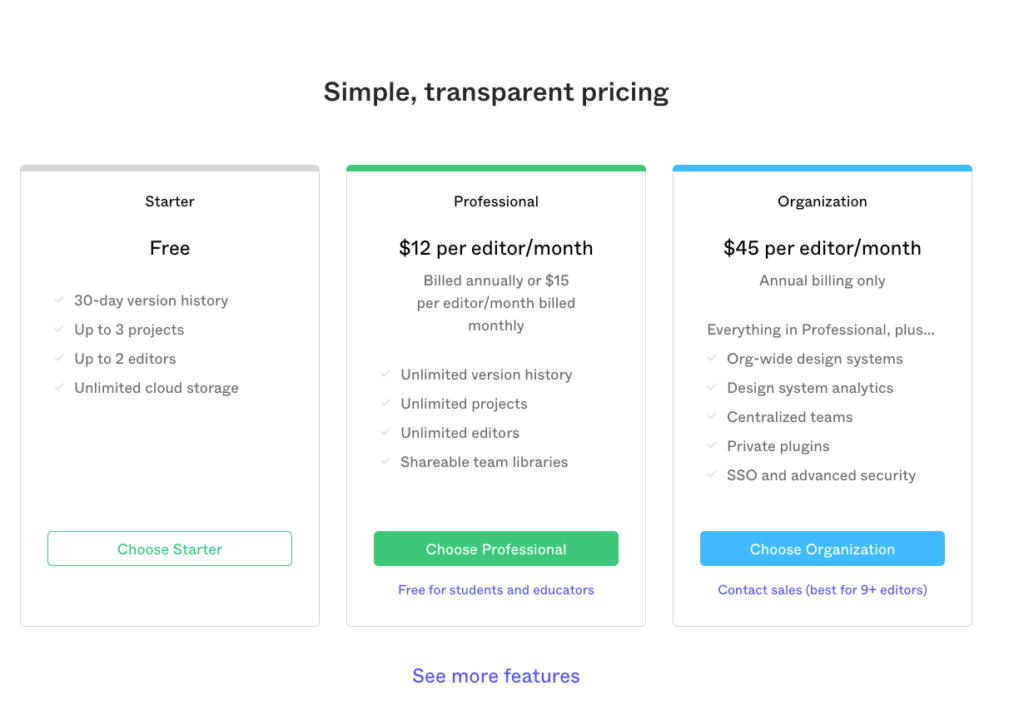
Task: Click the Professional plan title
Action: coord(496,201)
